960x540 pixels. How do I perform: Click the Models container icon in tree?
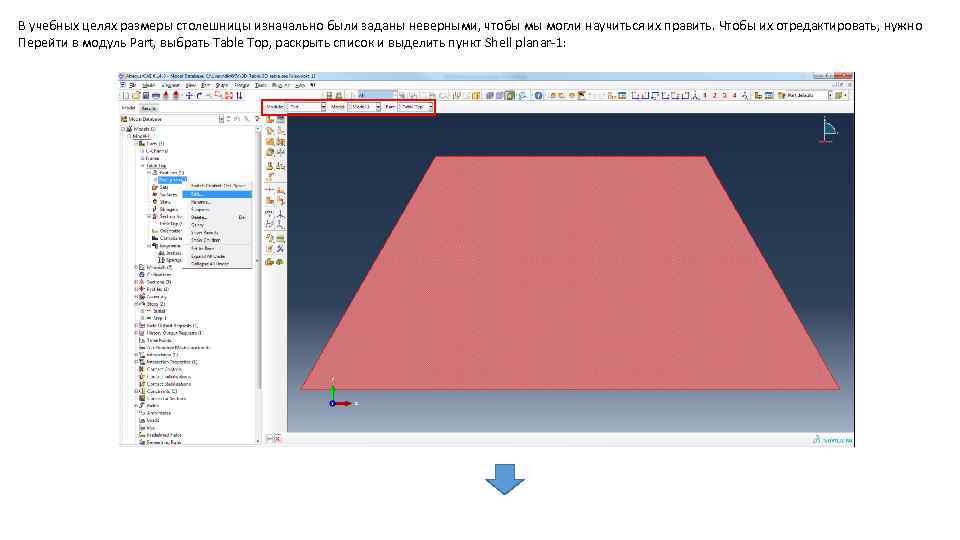[130, 129]
